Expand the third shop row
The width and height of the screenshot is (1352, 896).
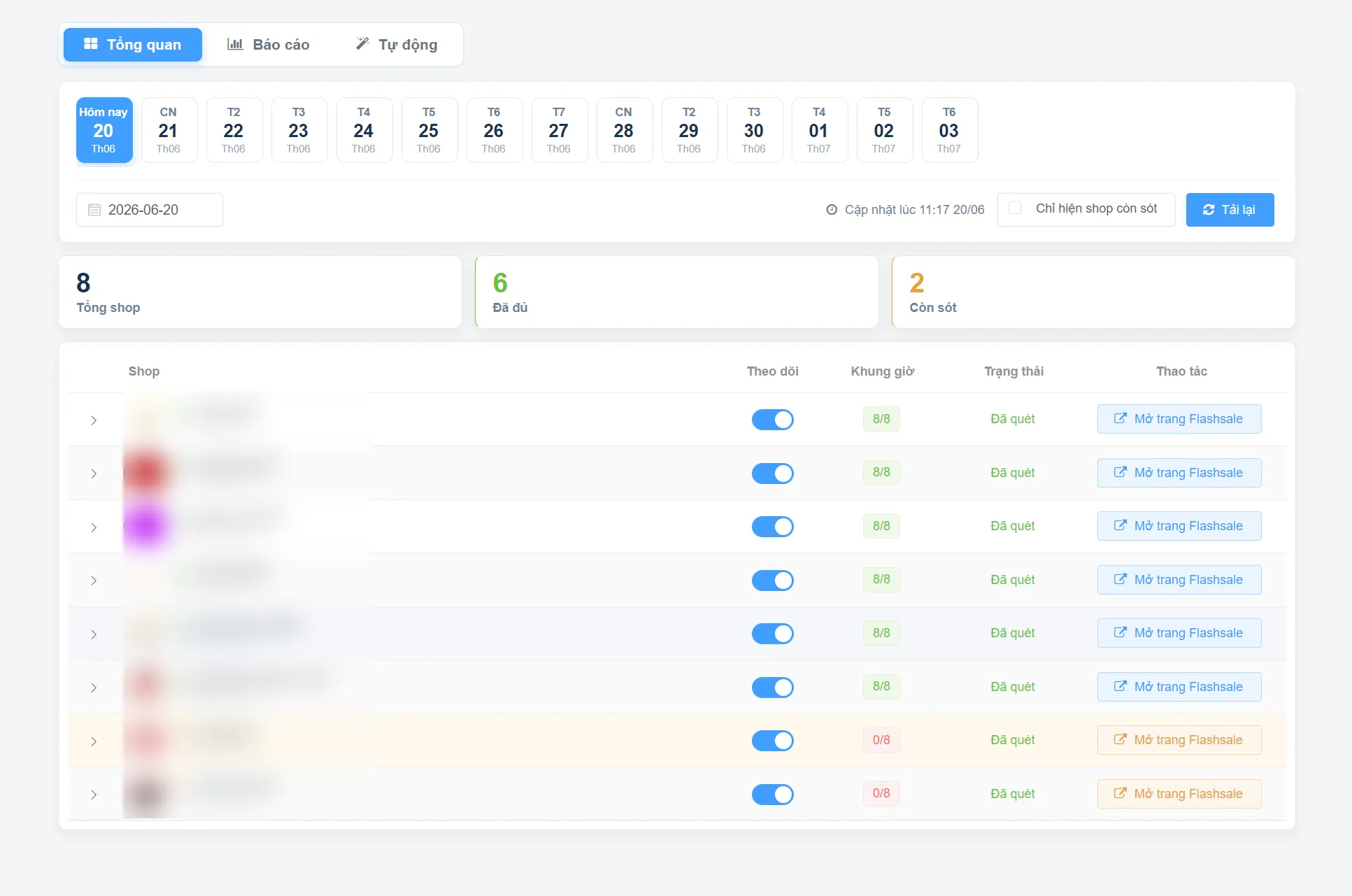(94, 527)
